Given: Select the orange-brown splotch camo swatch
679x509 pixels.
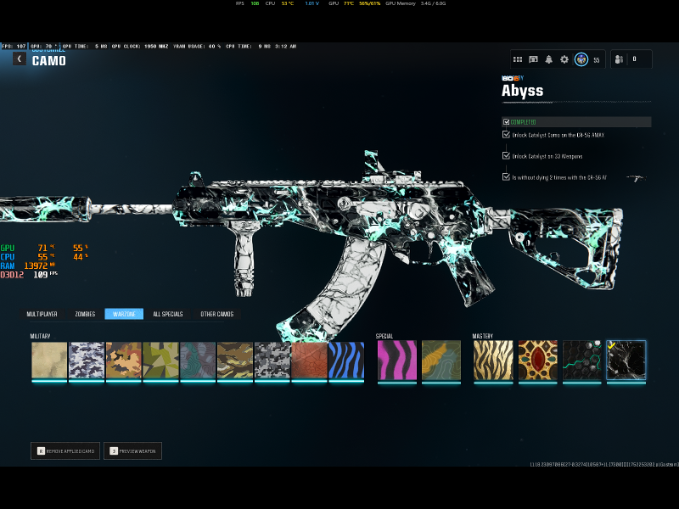Looking at the screenshot, I should point(123,361).
